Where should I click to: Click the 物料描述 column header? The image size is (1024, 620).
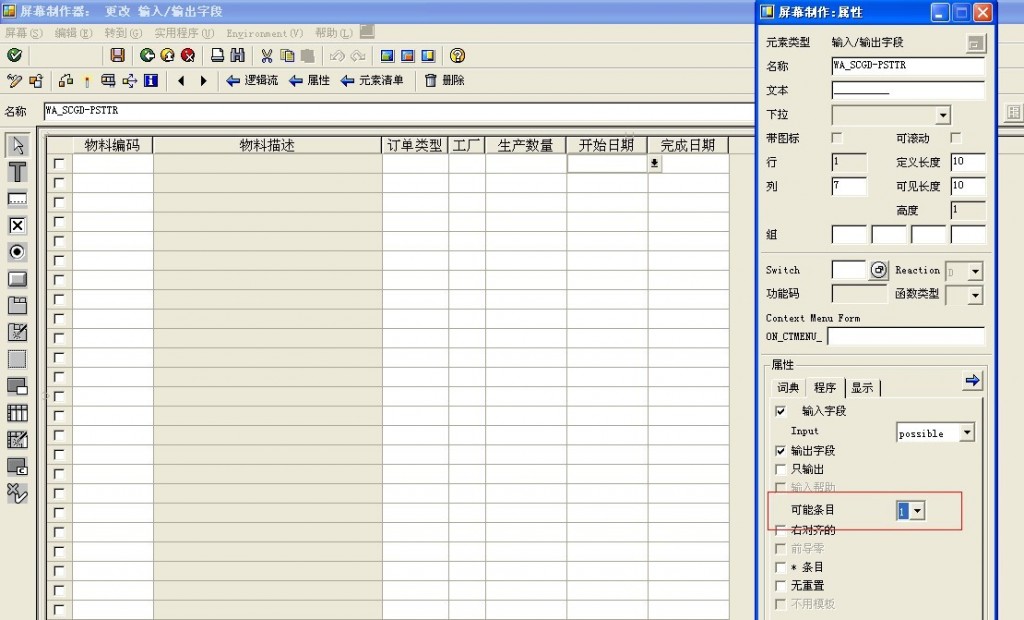click(x=267, y=145)
